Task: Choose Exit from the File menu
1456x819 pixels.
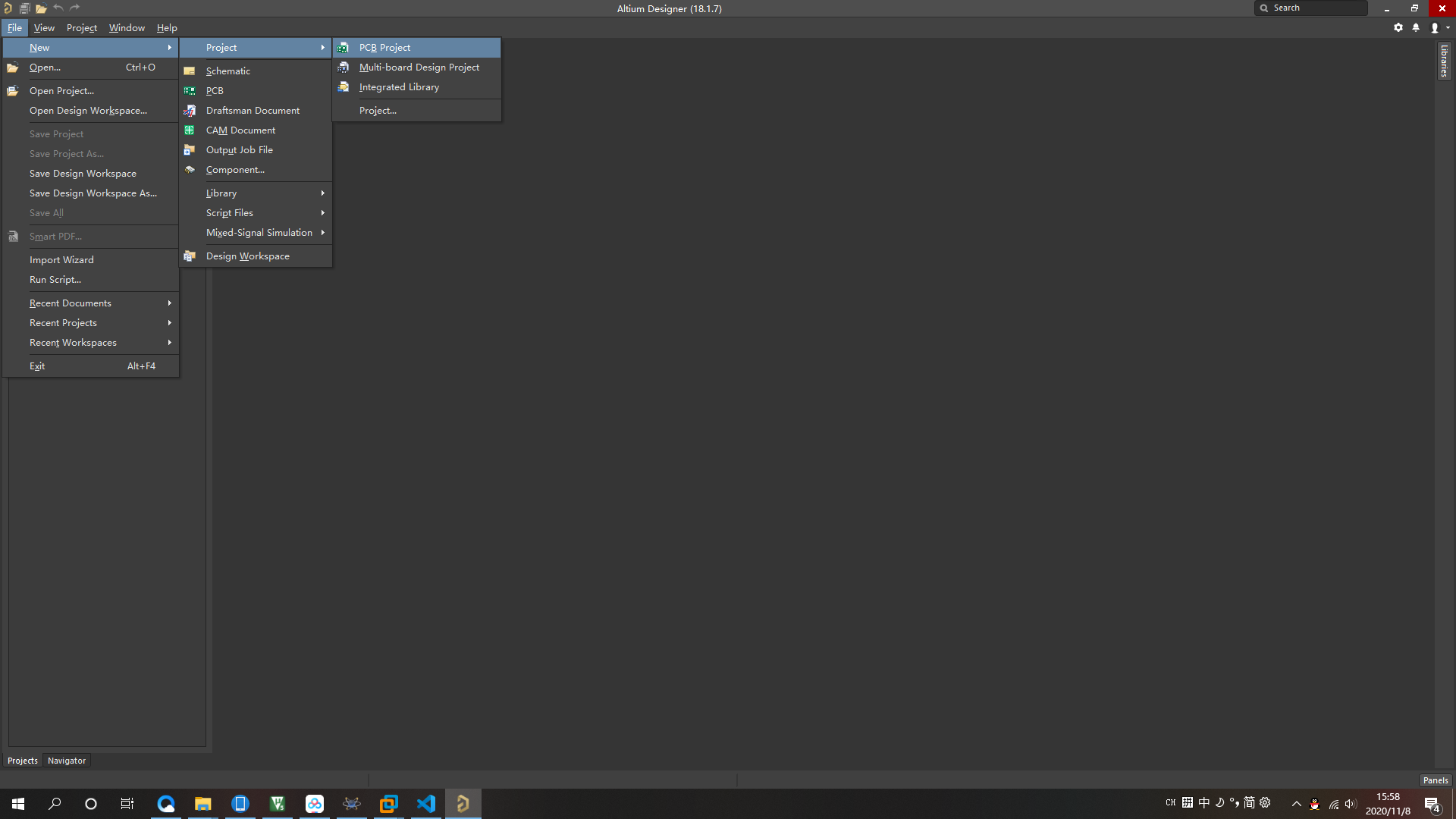Action: pyautogui.click(x=91, y=366)
